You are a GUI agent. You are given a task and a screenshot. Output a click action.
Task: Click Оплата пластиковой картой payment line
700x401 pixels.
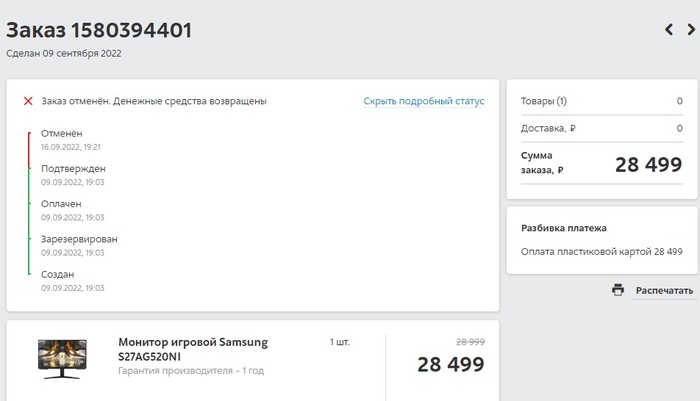click(601, 251)
